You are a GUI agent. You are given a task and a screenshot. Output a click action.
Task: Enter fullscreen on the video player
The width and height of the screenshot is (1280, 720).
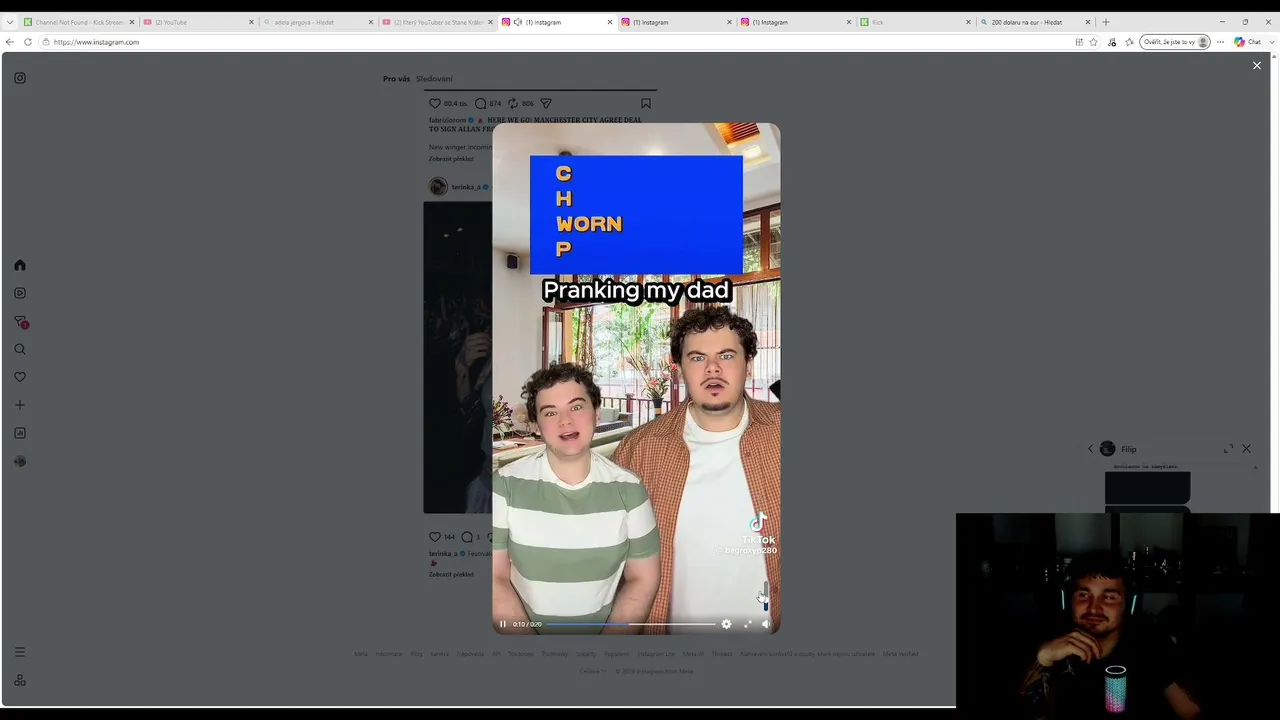coord(747,624)
